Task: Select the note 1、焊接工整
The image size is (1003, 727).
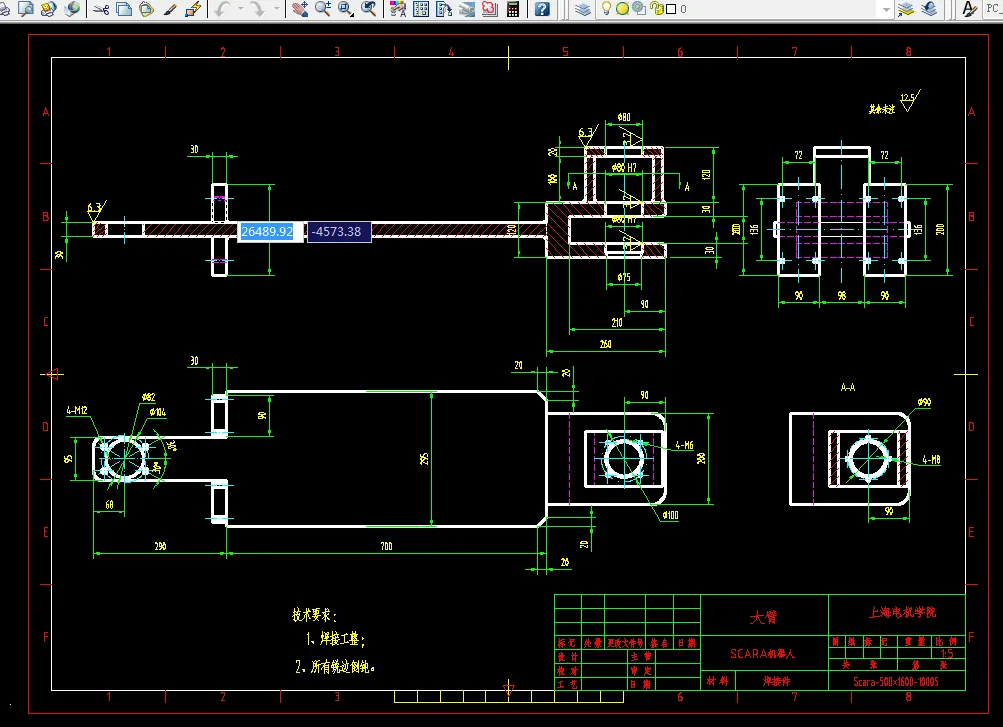Action: (335, 639)
